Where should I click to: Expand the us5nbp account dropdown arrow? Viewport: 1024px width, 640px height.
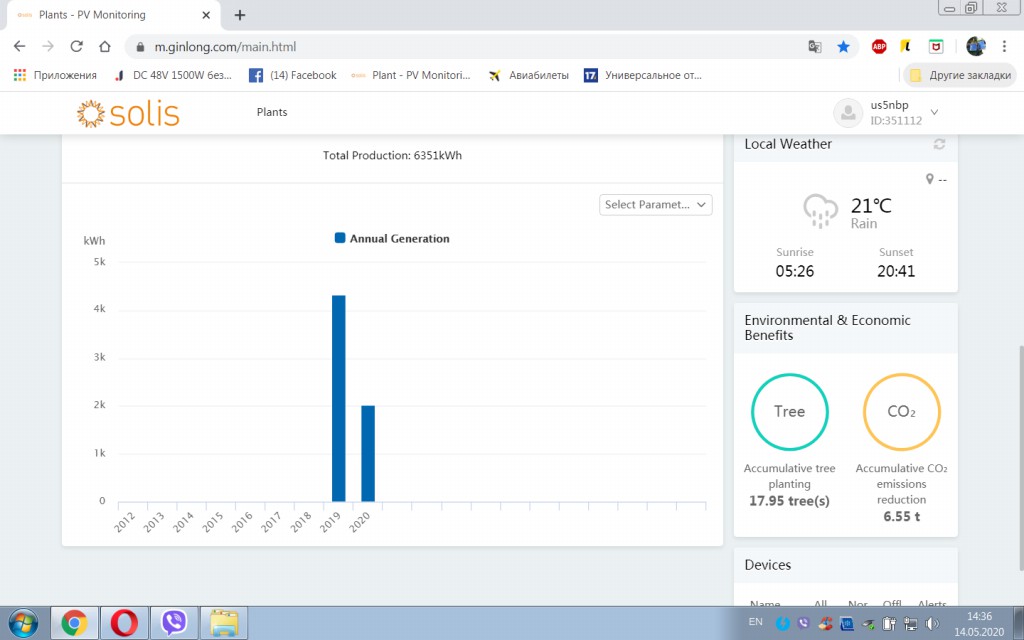click(x=935, y=112)
